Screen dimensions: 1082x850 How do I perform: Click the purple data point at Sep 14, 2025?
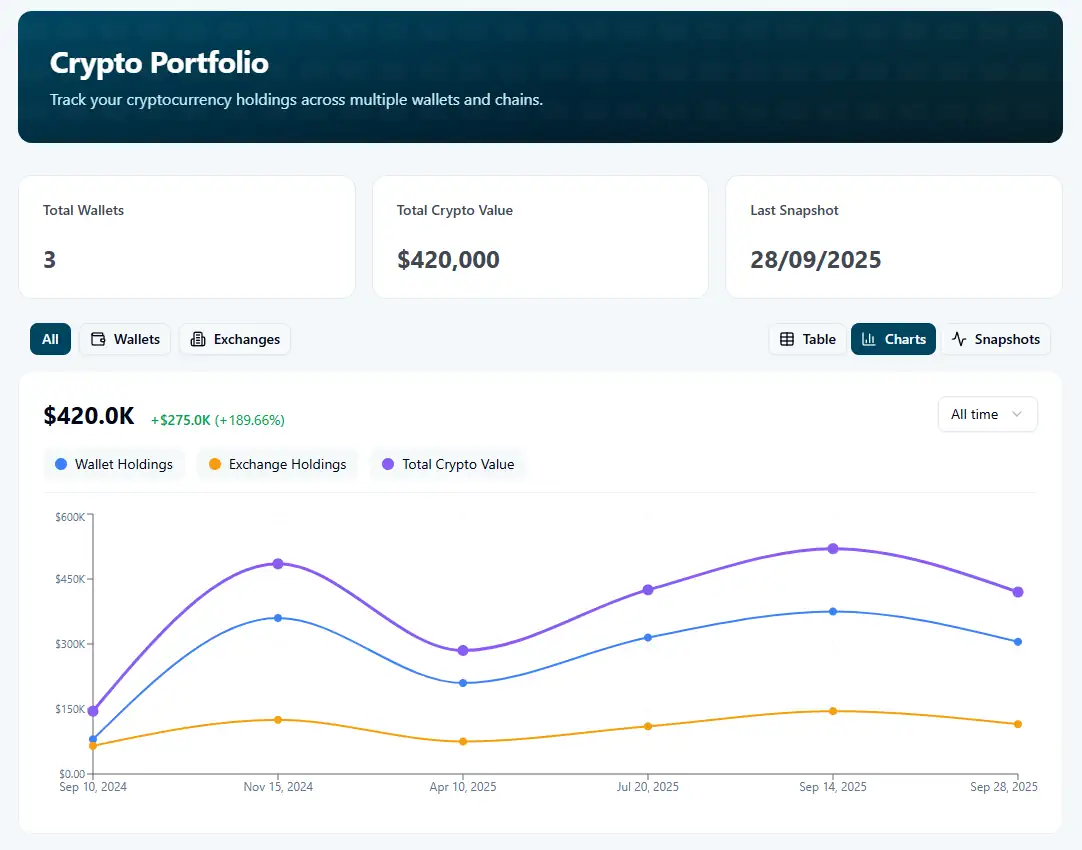pyautogui.click(x=833, y=548)
